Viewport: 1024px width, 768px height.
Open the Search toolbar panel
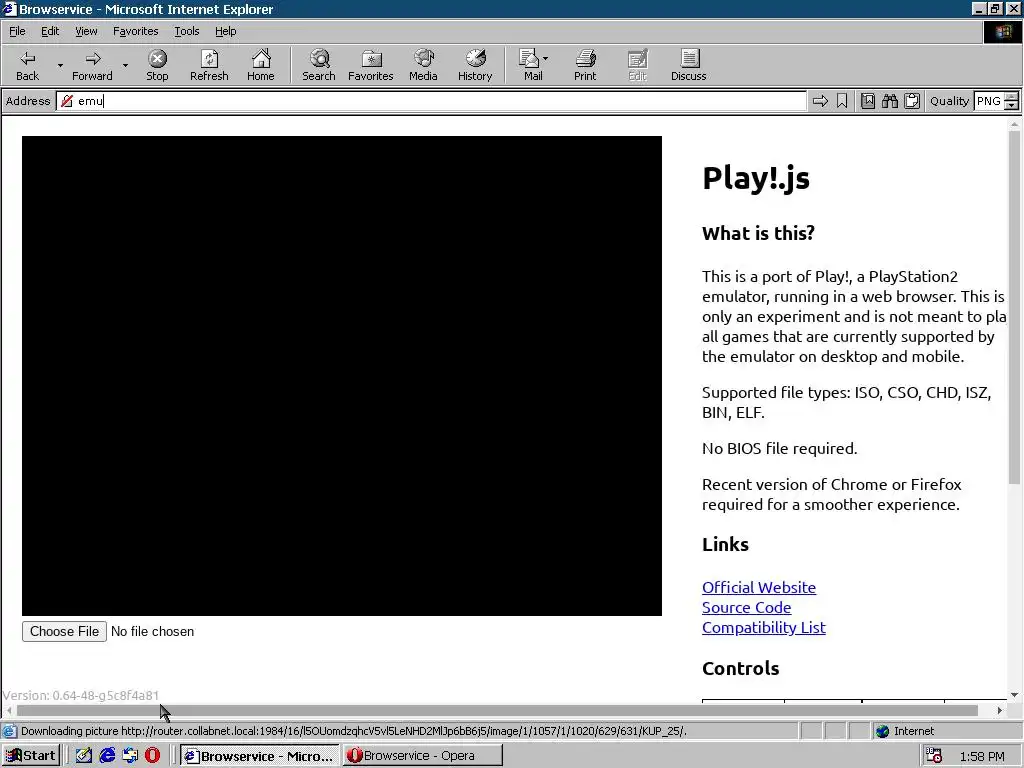pos(319,65)
